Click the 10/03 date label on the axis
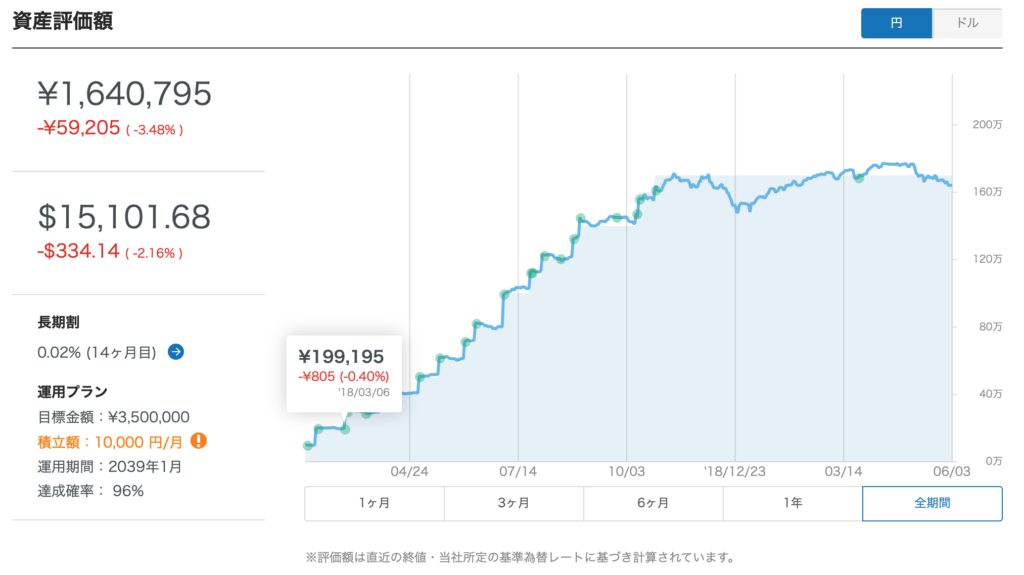Screen dimensions: 1024x575 (626, 471)
